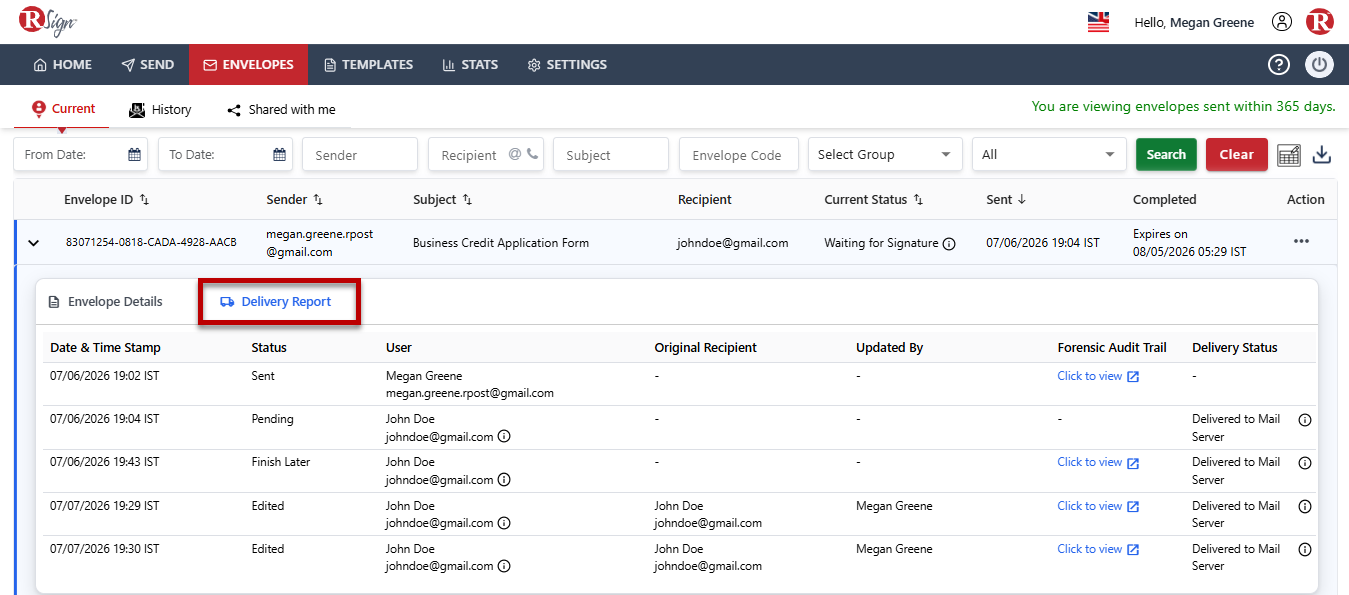This screenshot has height=595, width=1349.
Task: Download envelopes using the download icon
Action: coord(1322,155)
